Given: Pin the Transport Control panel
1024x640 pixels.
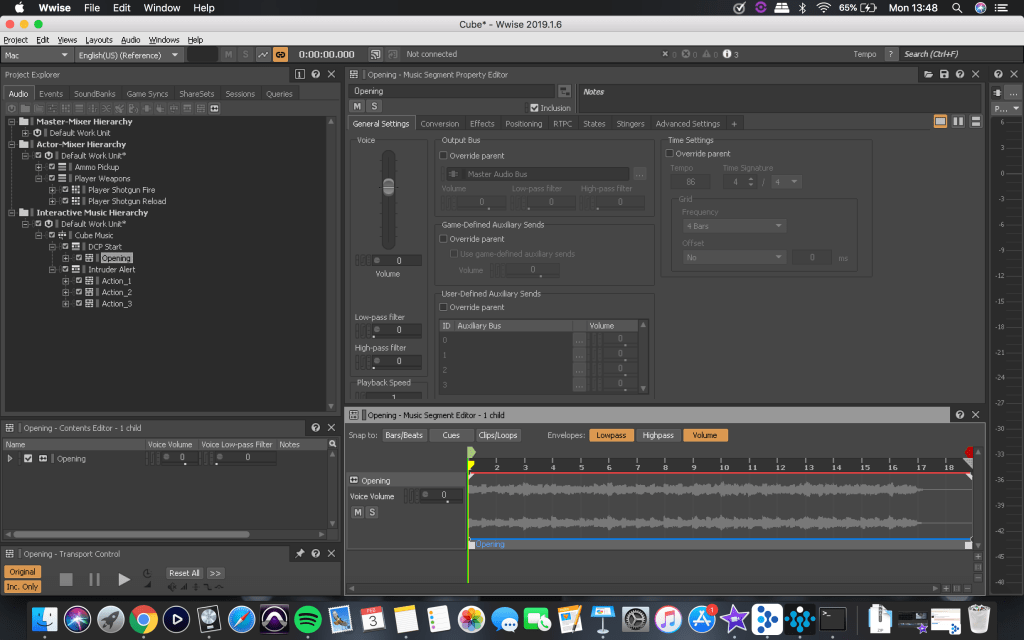Looking at the screenshot, I should [x=300, y=553].
